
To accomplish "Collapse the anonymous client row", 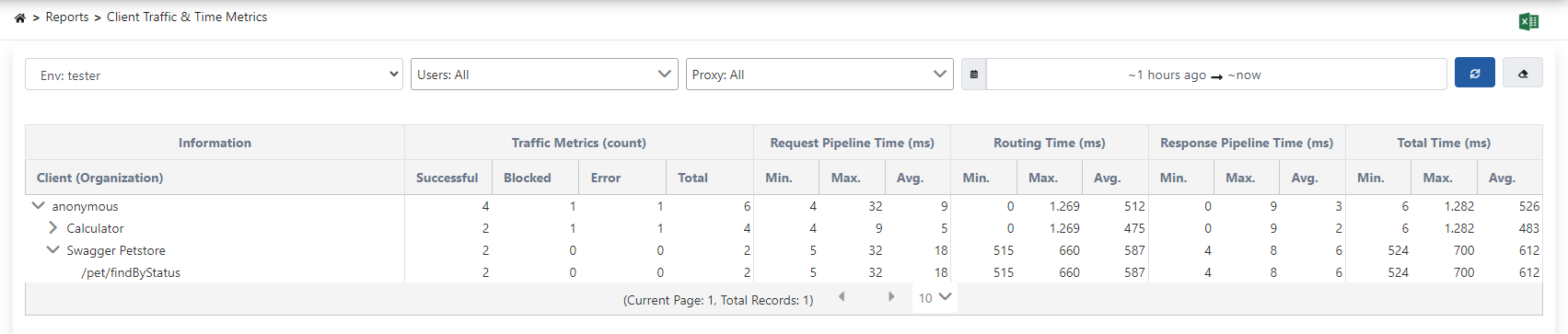I will pos(39,206).
